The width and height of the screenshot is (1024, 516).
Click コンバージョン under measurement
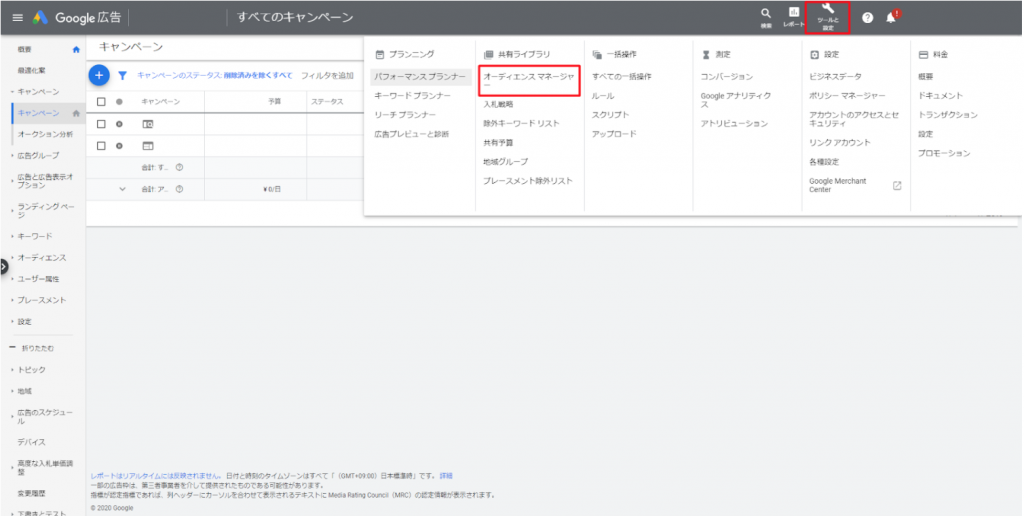(x=727, y=77)
